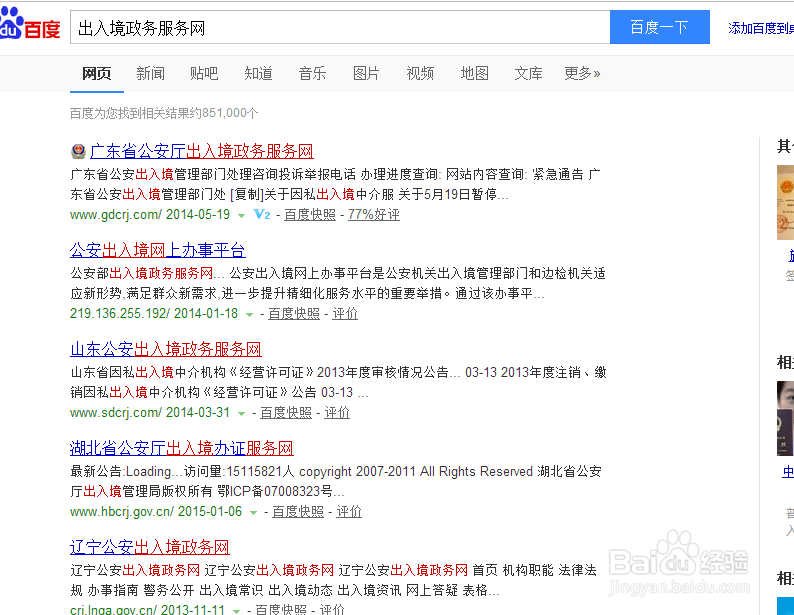Click the sidebar passport photo thumbnail
This screenshot has height=615, width=794.
point(785,418)
